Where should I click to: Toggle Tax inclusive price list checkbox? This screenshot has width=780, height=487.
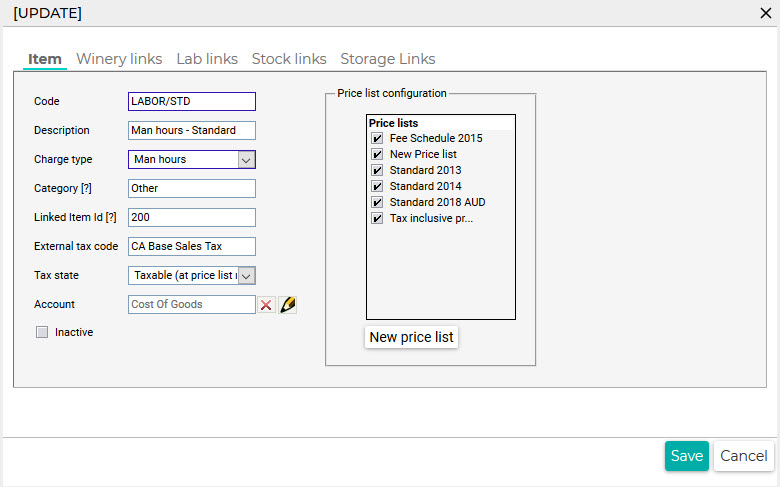(x=377, y=218)
